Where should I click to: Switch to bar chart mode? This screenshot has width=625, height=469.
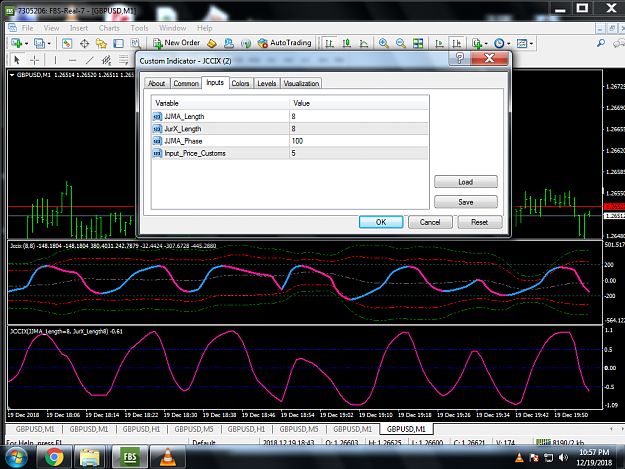click(x=329, y=43)
